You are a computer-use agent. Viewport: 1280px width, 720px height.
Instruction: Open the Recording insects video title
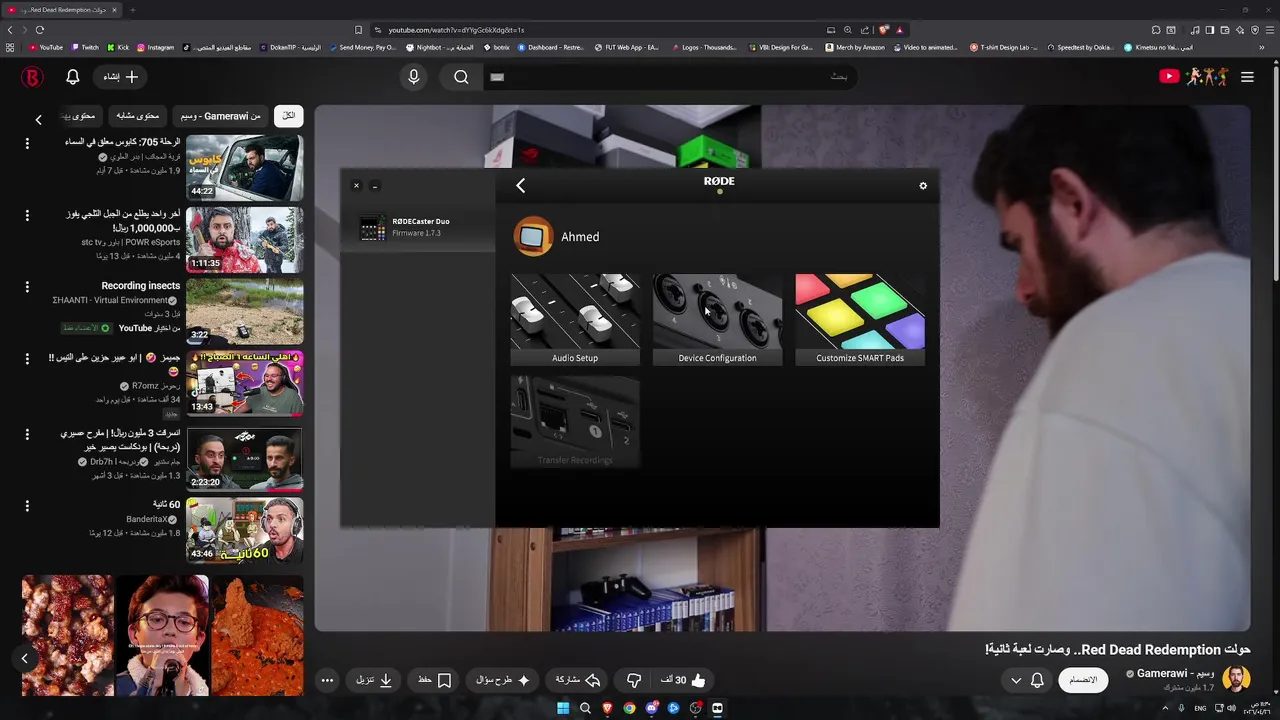tap(141, 286)
